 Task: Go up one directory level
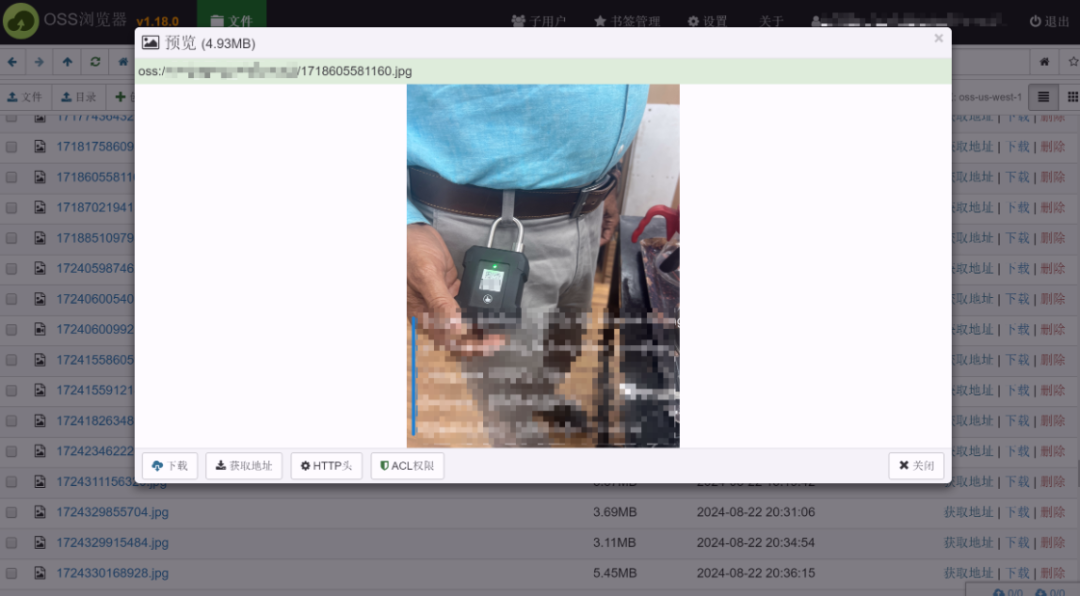click(68, 62)
